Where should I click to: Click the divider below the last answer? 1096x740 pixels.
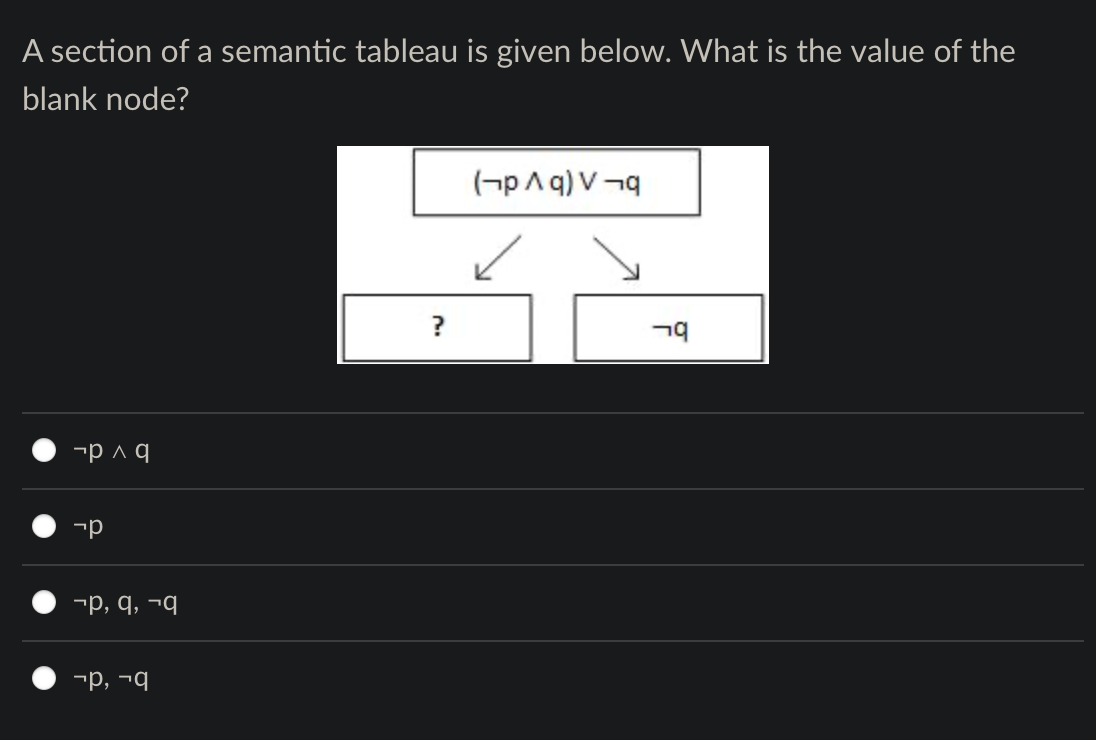pos(548,715)
